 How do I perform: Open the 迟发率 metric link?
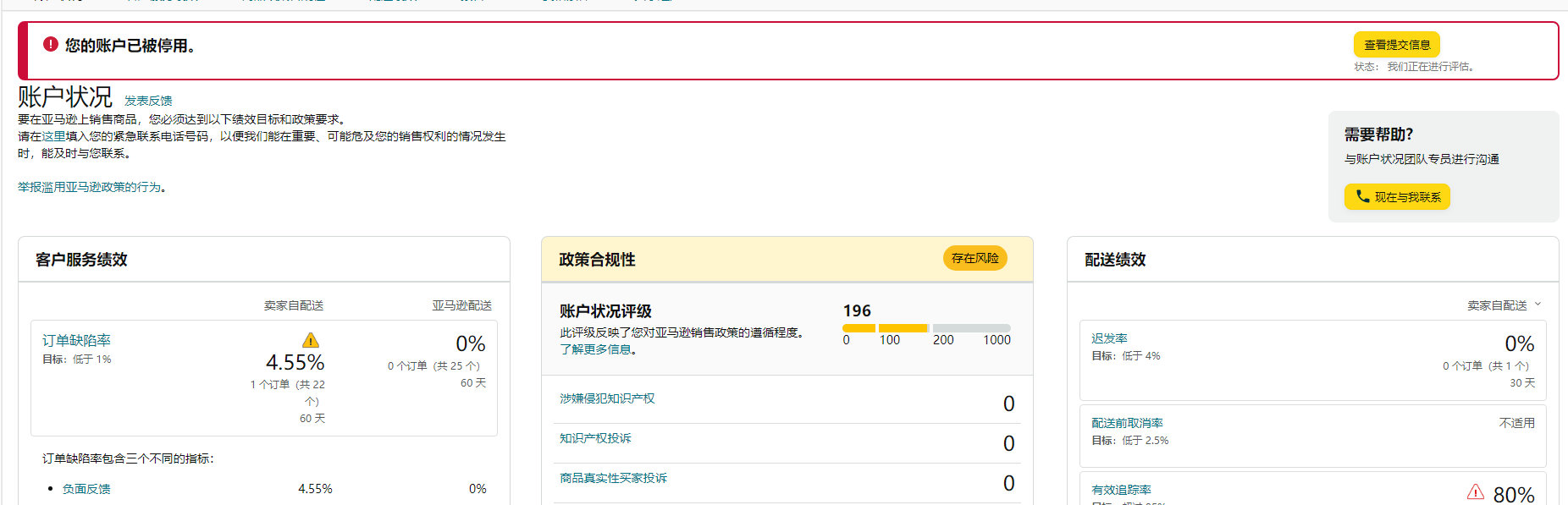[x=1109, y=338]
